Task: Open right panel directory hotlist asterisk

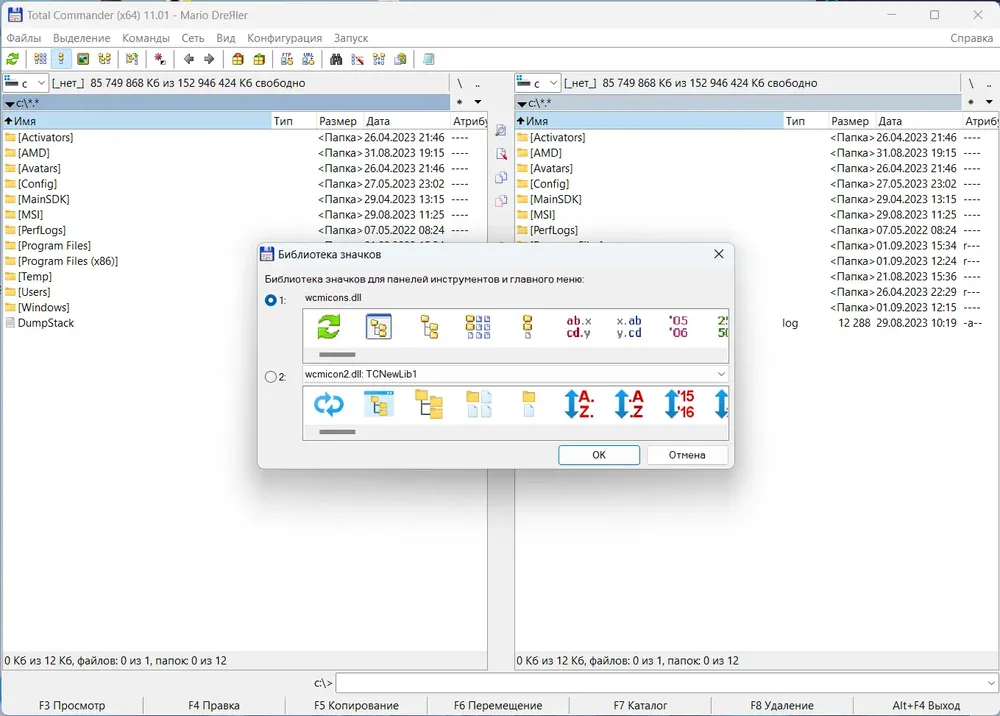Action: click(971, 102)
